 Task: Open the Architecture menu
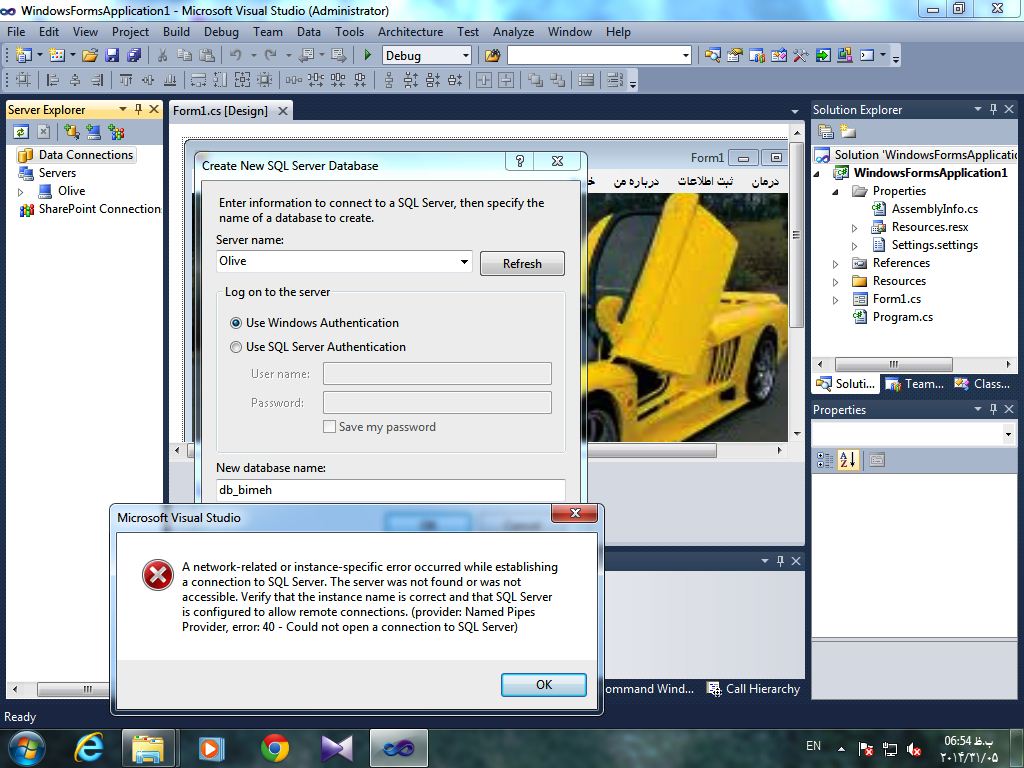(410, 31)
